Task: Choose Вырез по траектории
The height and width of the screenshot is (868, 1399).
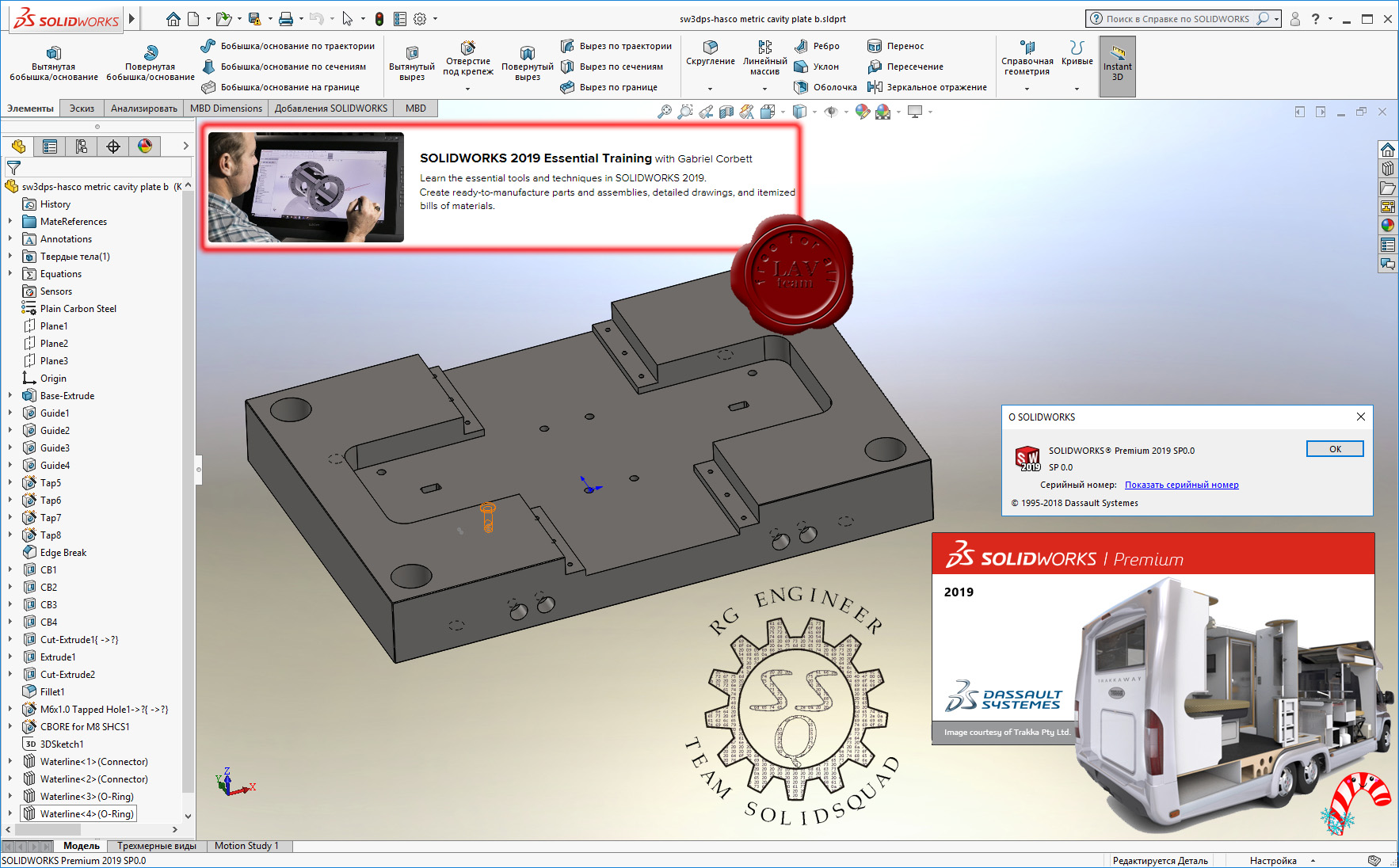Action: pos(616,46)
